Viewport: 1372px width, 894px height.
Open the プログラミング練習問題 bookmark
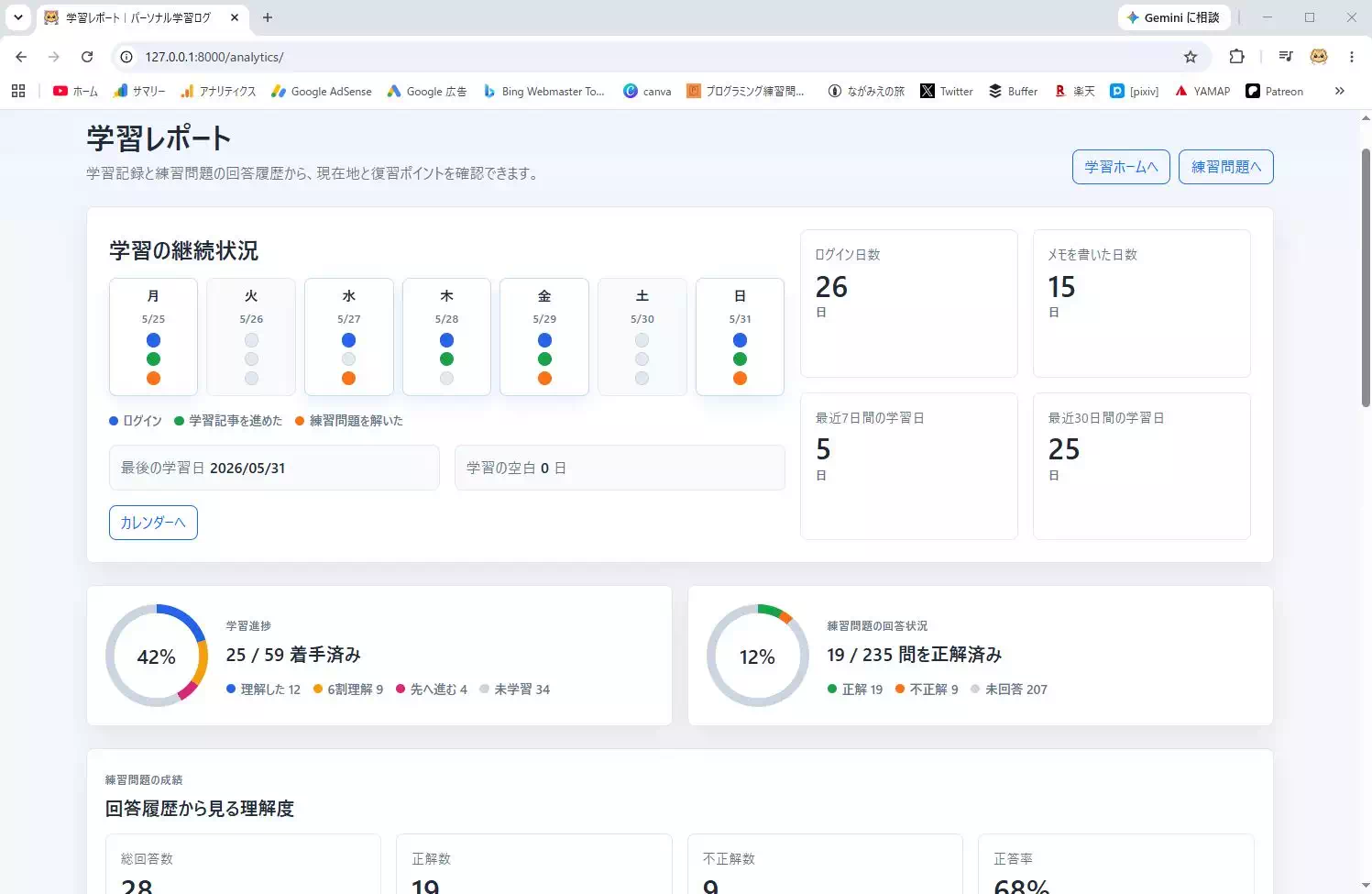tap(745, 91)
